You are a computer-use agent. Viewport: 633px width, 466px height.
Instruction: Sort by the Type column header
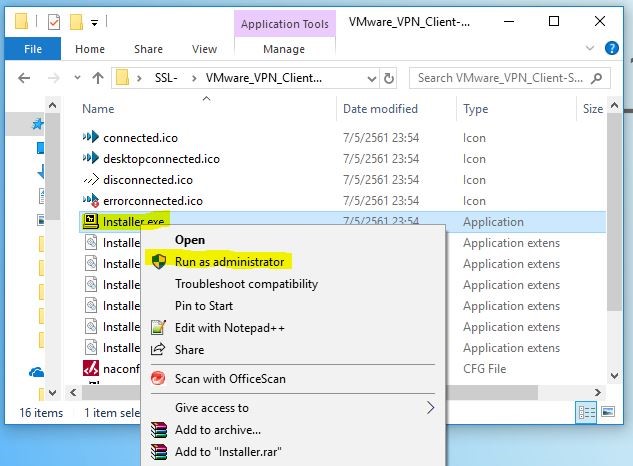click(475, 109)
